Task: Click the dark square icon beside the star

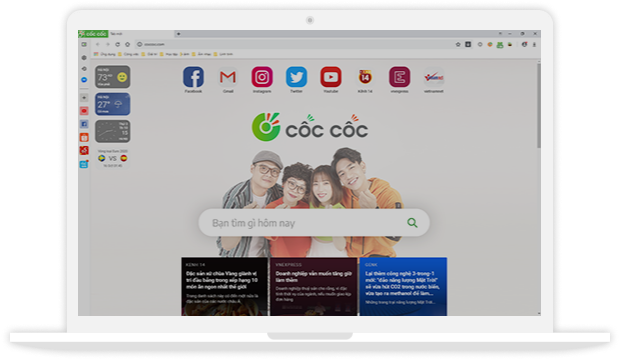Action: (x=468, y=44)
